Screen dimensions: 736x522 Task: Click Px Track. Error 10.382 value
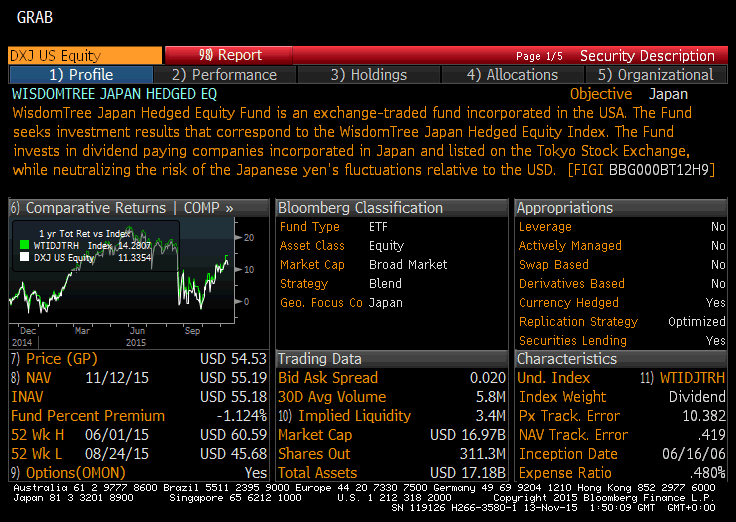pyautogui.click(x=704, y=416)
